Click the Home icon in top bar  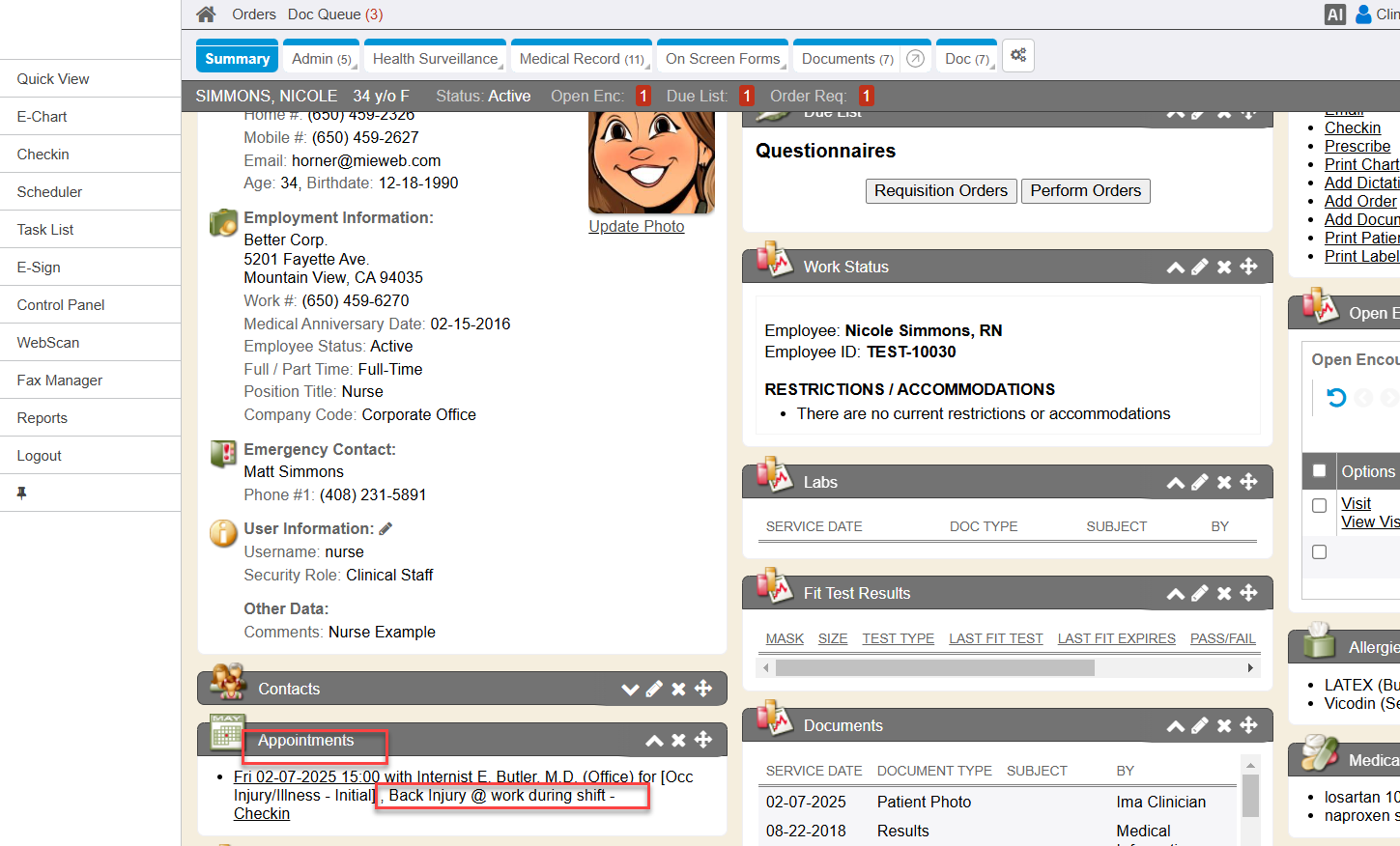pos(206,14)
